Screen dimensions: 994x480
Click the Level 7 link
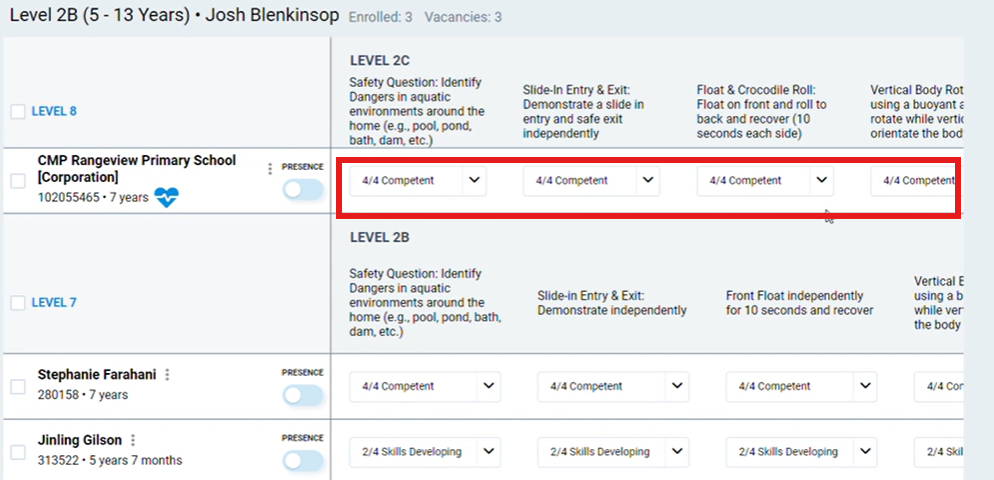[x=54, y=302]
